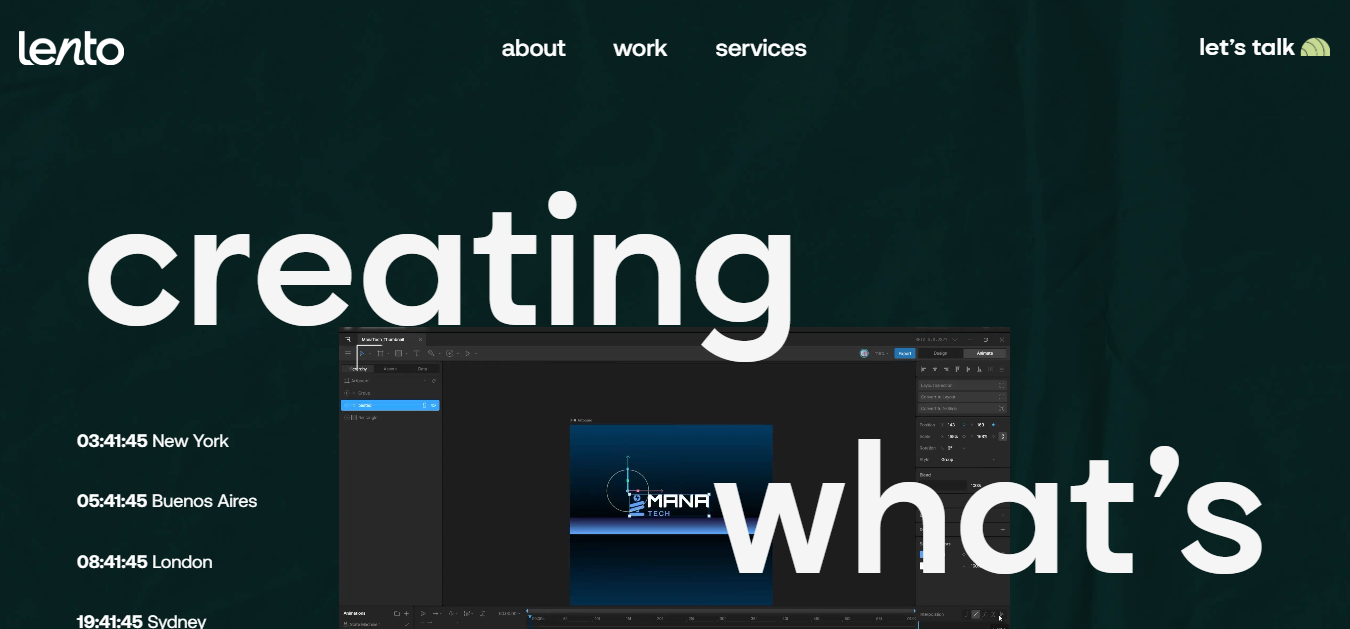
Task: Select the arrow selection tool in Rive toolbar
Action: click(361, 353)
